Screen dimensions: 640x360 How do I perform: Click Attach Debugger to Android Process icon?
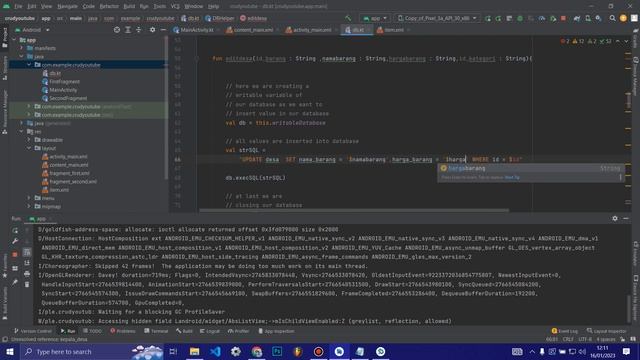pyautogui.click(x=553, y=18)
